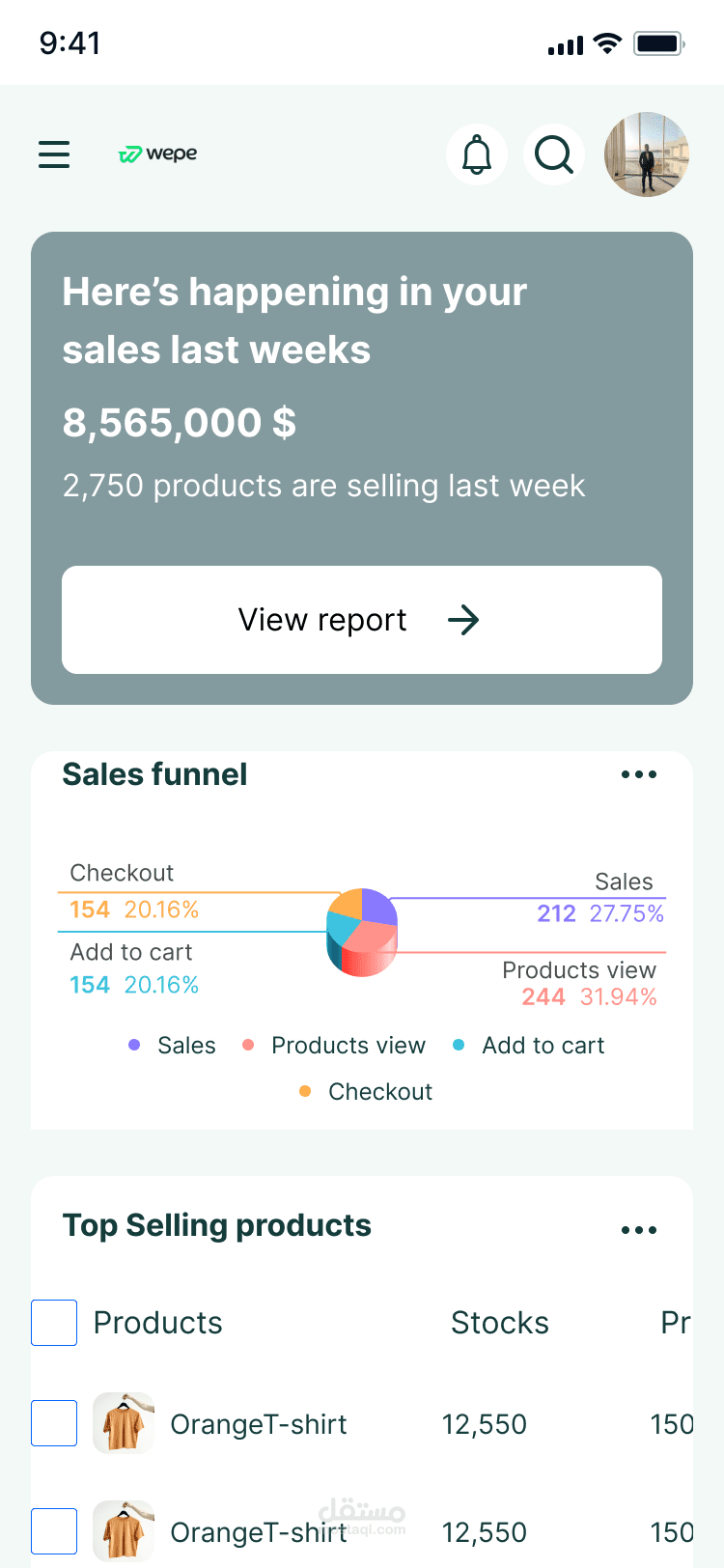Check the second OrangeT-shirt row checkbox
724x1568 pixels.
pyautogui.click(x=54, y=1531)
